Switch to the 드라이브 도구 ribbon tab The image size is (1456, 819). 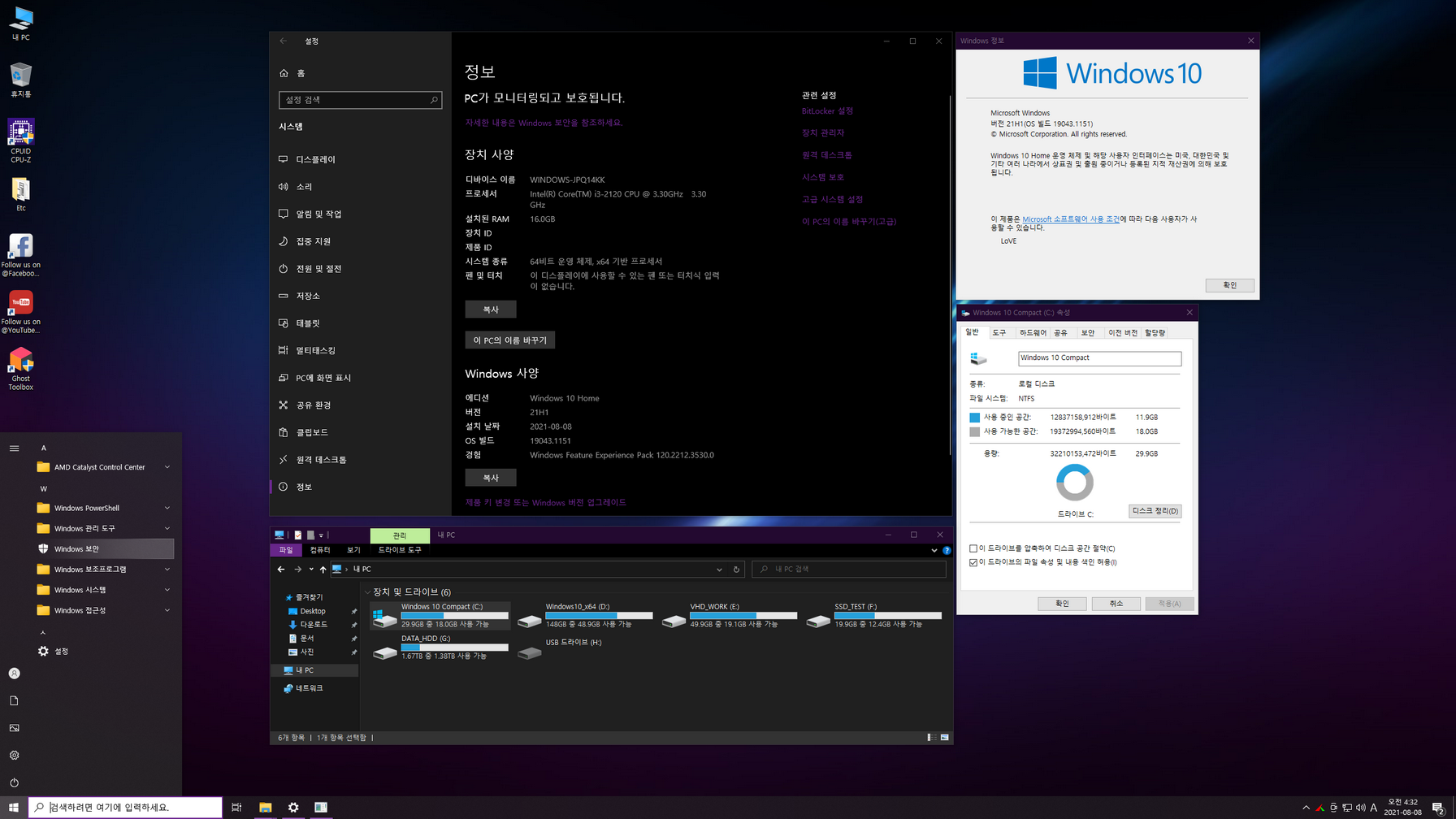(400, 550)
